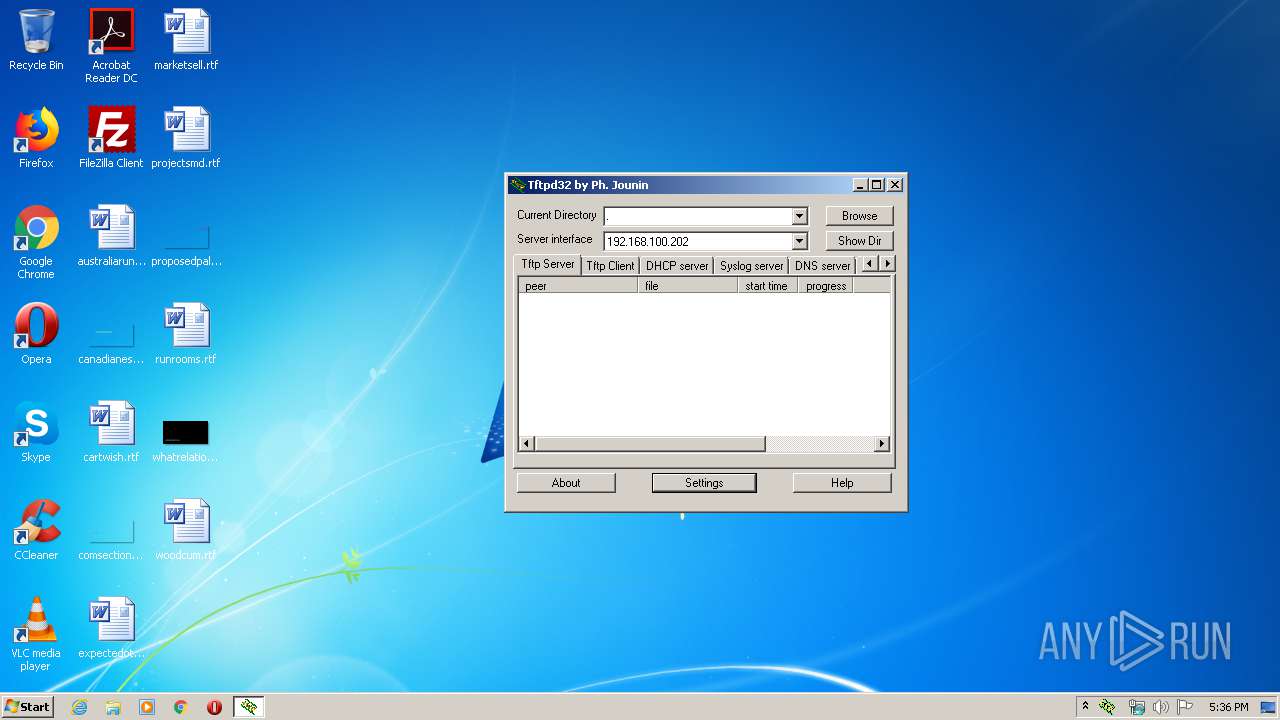This screenshot has width=1280, height=720.
Task: Sort list by peer column header
Action: tap(578, 286)
